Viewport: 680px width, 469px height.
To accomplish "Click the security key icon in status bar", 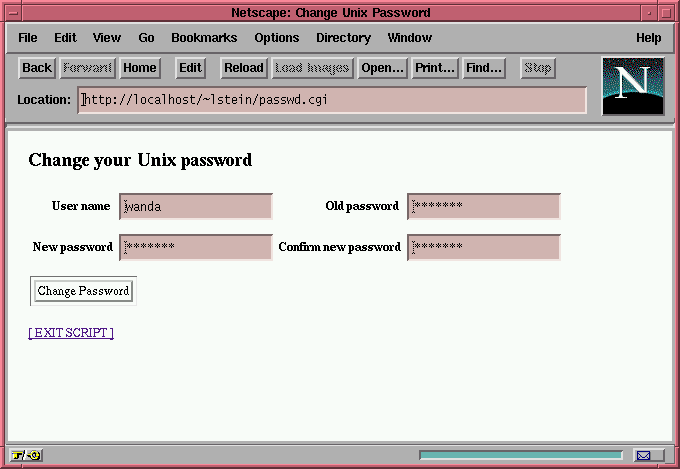I will 26,456.
